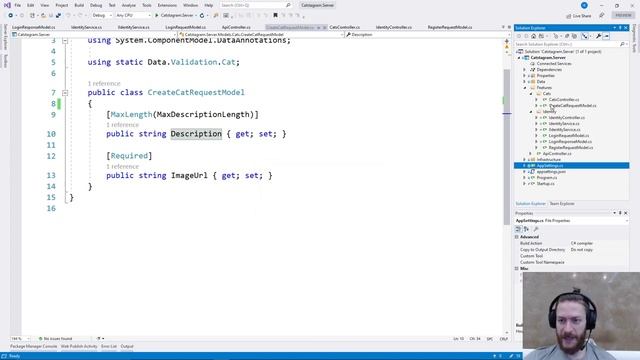This screenshot has height=360, width=640.
Task: Open the File menu
Action: click(18, 5)
